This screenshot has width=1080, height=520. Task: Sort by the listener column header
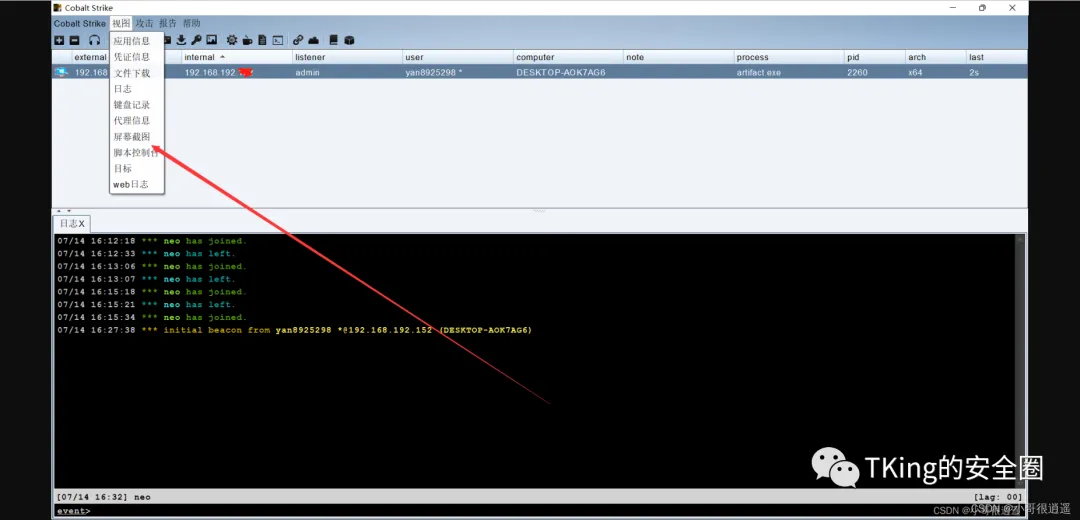(348, 57)
